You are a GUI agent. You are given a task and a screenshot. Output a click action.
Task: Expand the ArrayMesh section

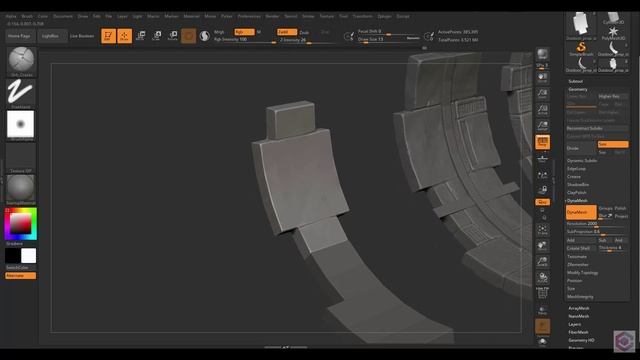579,309
